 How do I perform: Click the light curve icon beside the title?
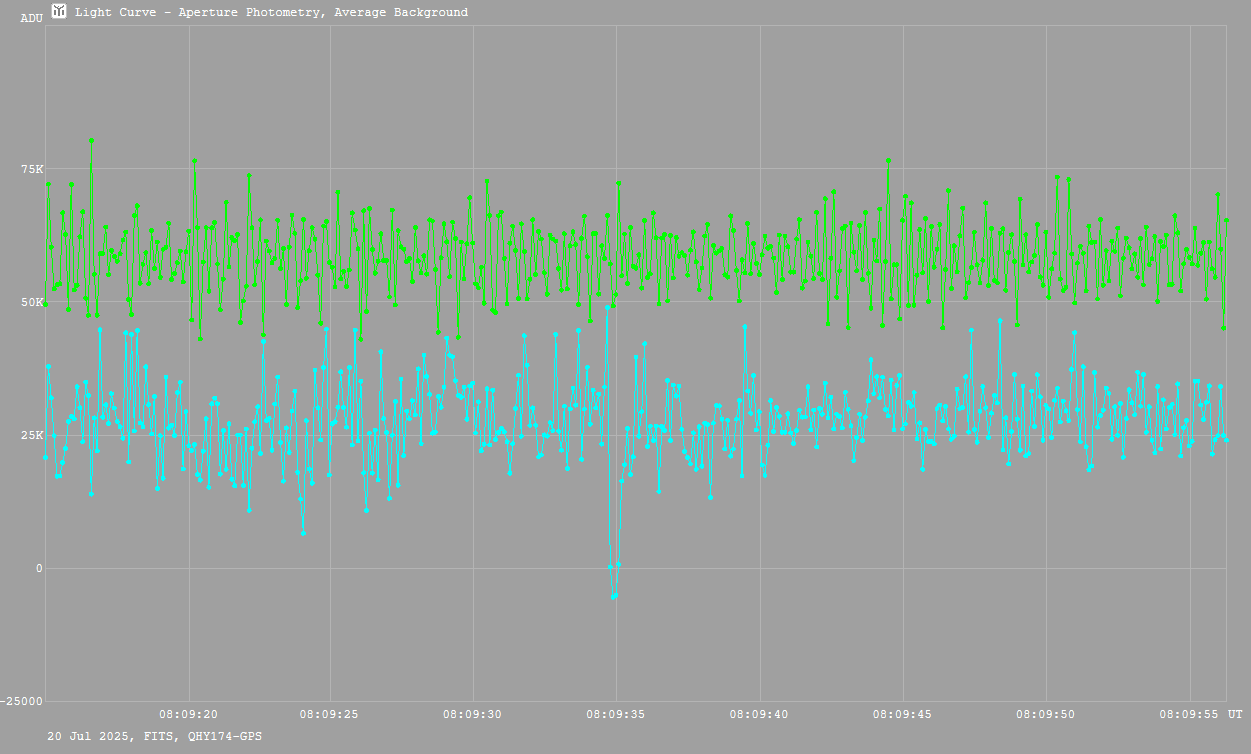[x=59, y=12]
